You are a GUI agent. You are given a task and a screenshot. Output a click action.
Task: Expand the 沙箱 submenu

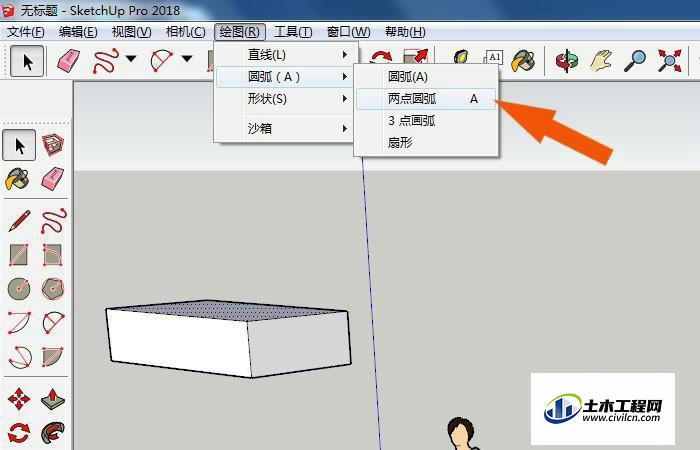[x=286, y=129]
